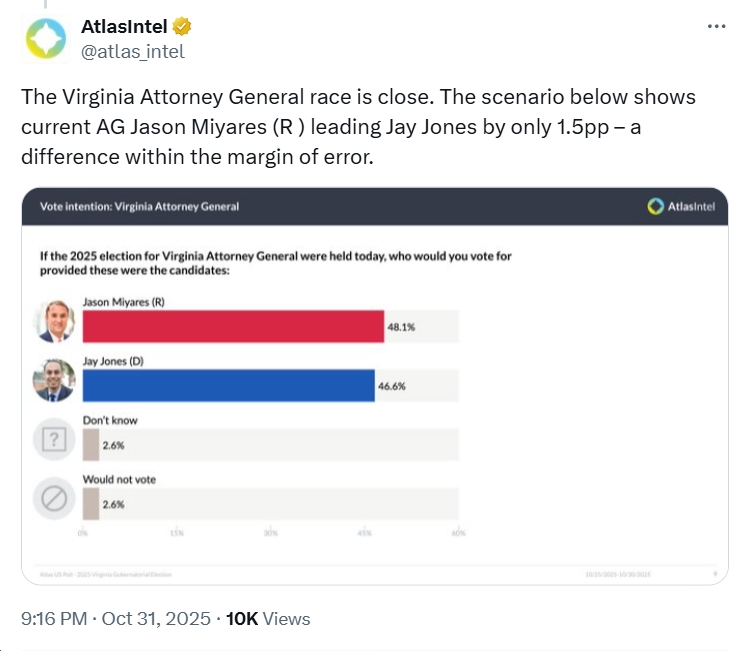Click the AtlasIntel profile avatar
Viewport: 736px width, 651px height.
click(x=45, y=40)
